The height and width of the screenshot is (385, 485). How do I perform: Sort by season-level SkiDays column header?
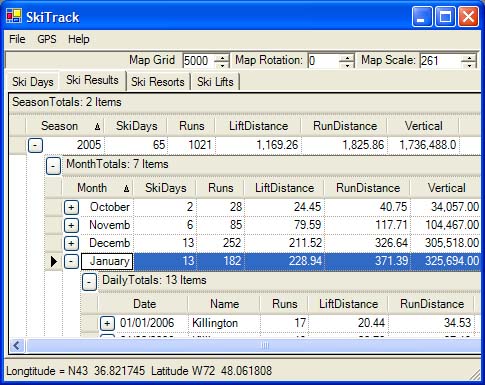point(136,126)
